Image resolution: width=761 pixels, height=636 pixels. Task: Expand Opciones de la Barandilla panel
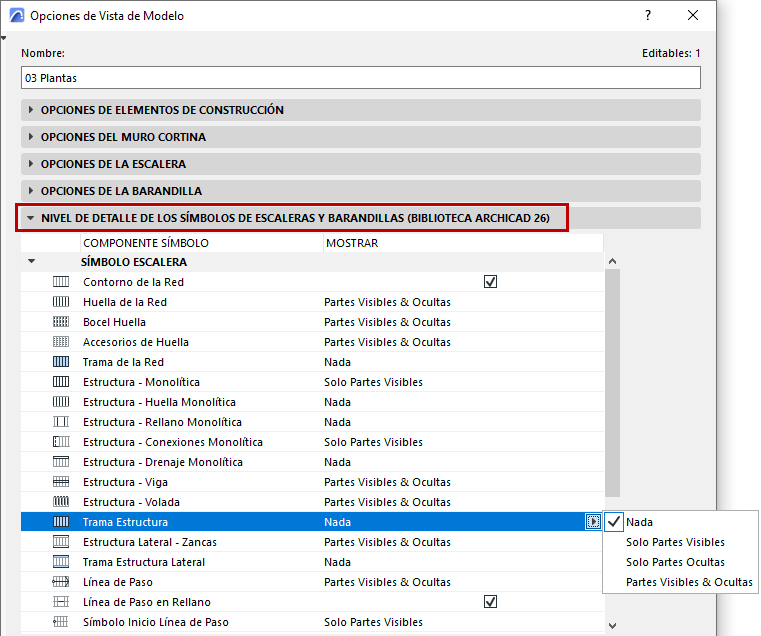pos(31,191)
